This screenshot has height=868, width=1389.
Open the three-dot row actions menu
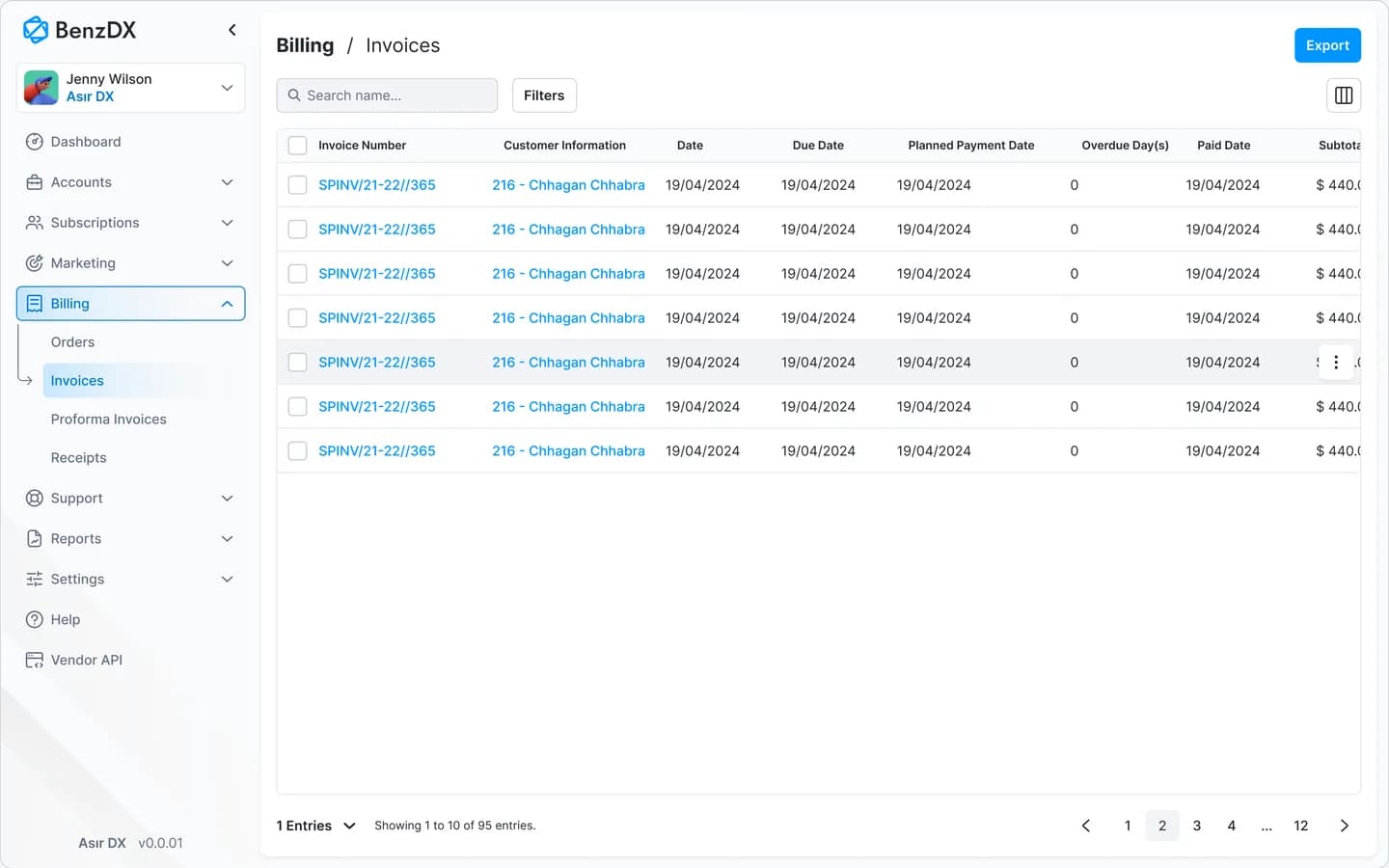1336,363
